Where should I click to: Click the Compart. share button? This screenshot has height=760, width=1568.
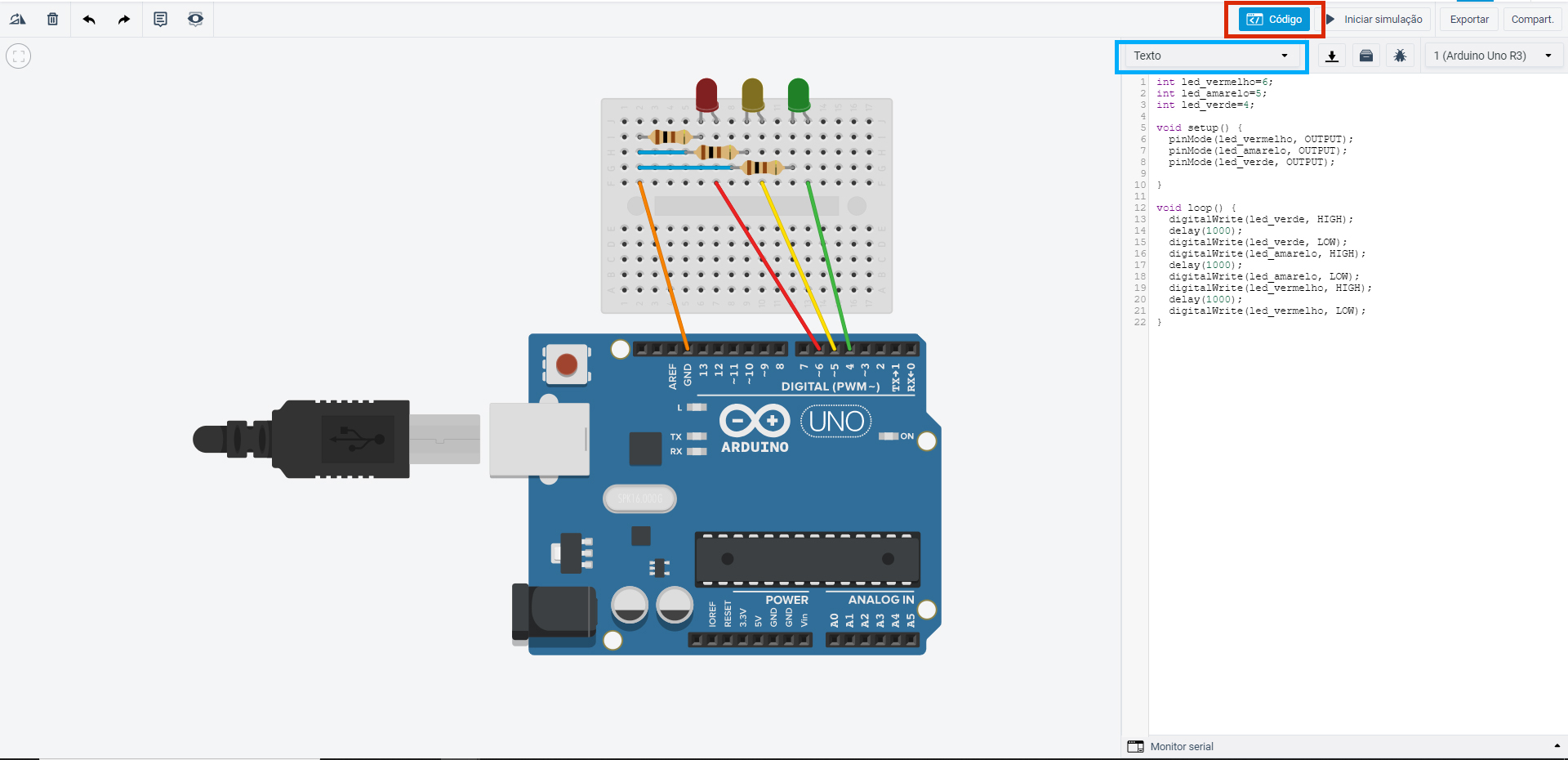pyautogui.click(x=1532, y=19)
